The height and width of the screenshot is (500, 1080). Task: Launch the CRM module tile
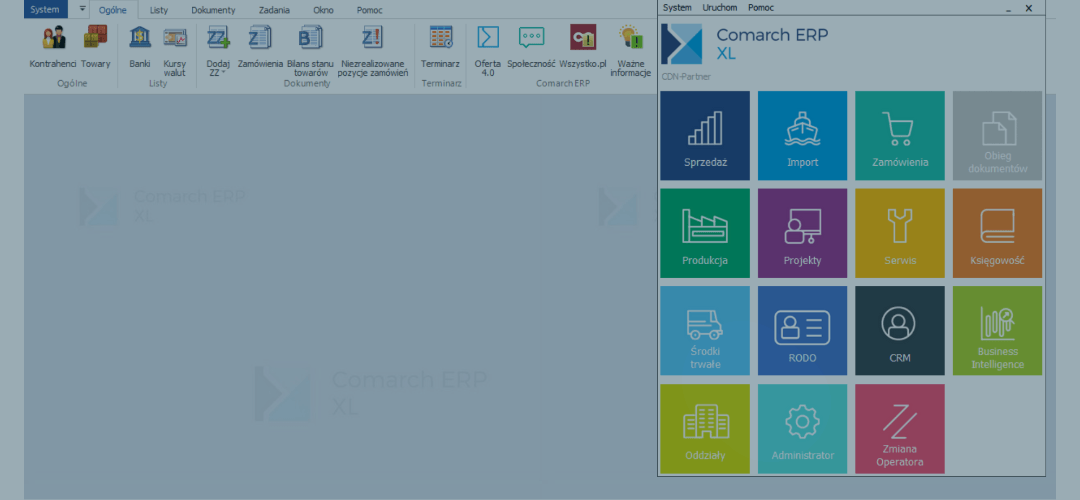point(900,331)
